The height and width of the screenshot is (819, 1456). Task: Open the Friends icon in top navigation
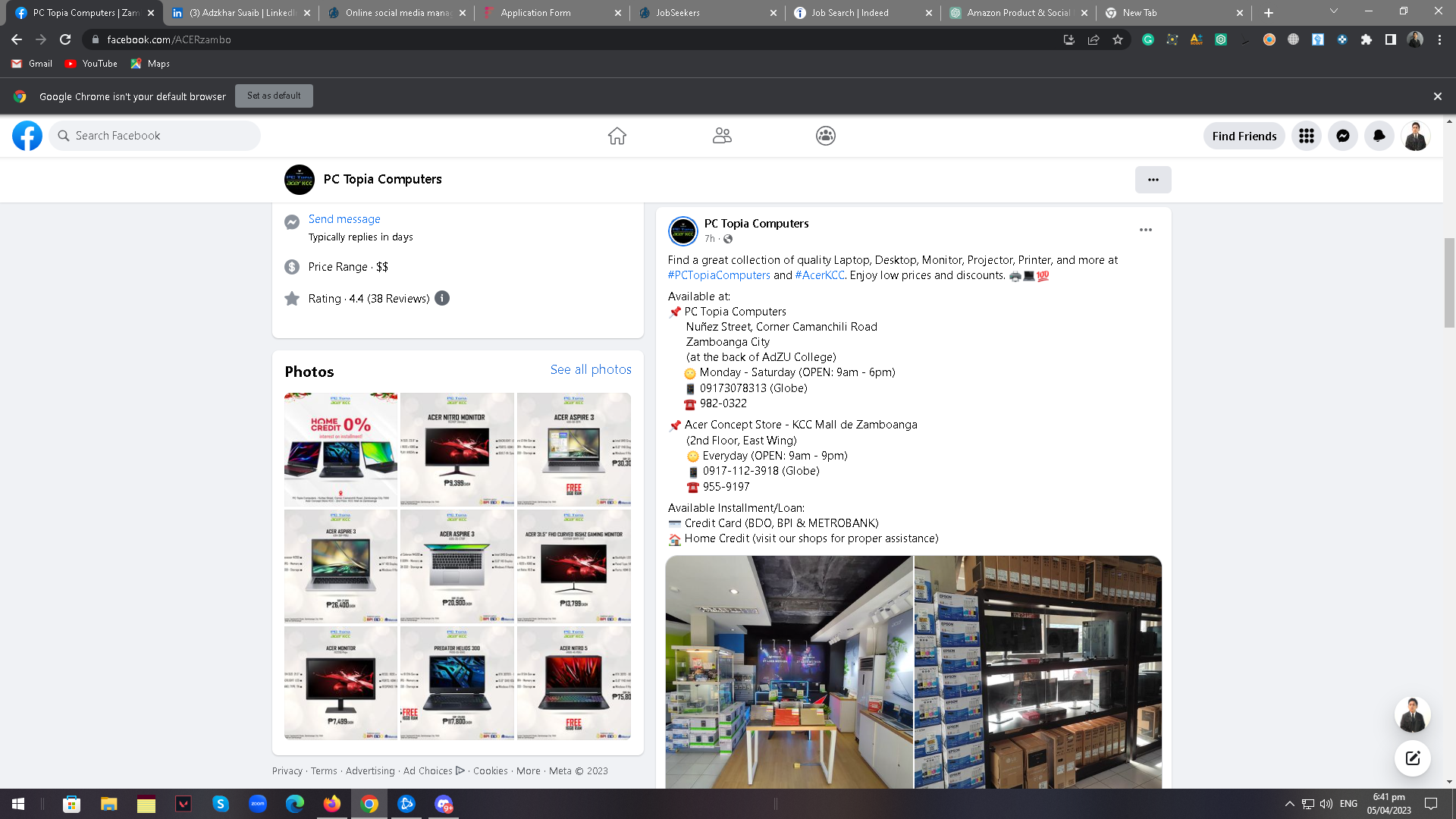point(722,136)
